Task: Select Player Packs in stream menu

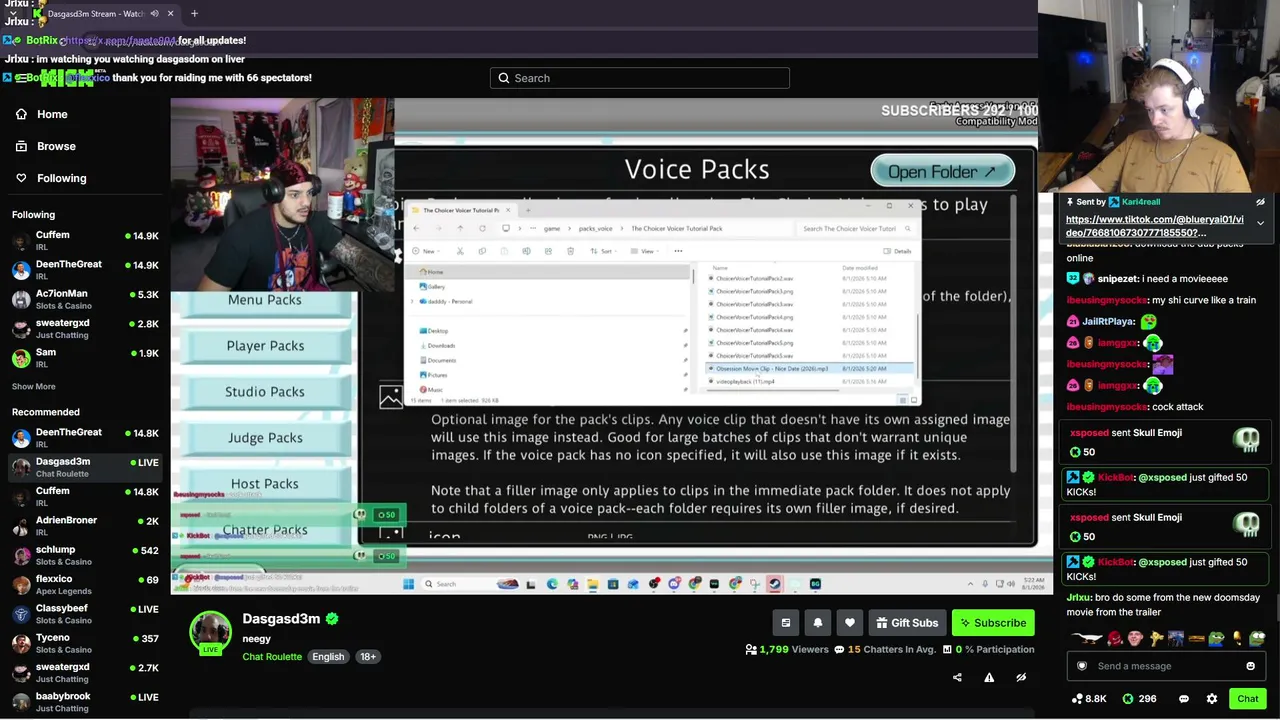Action: pos(265,346)
